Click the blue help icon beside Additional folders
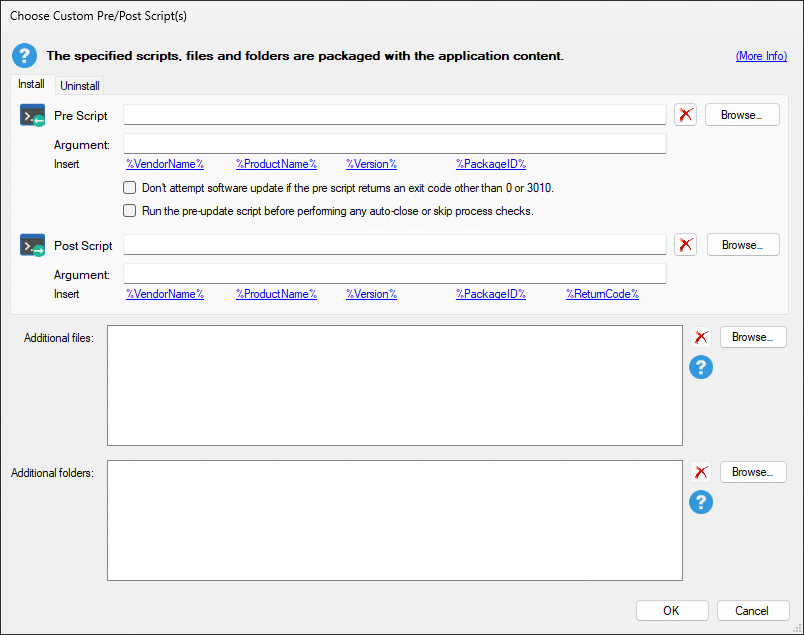The image size is (804, 635). [701, 502]
